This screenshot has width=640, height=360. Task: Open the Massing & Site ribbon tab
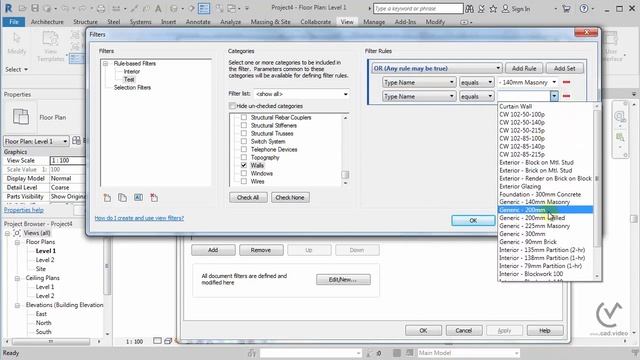tap(270, 22)
